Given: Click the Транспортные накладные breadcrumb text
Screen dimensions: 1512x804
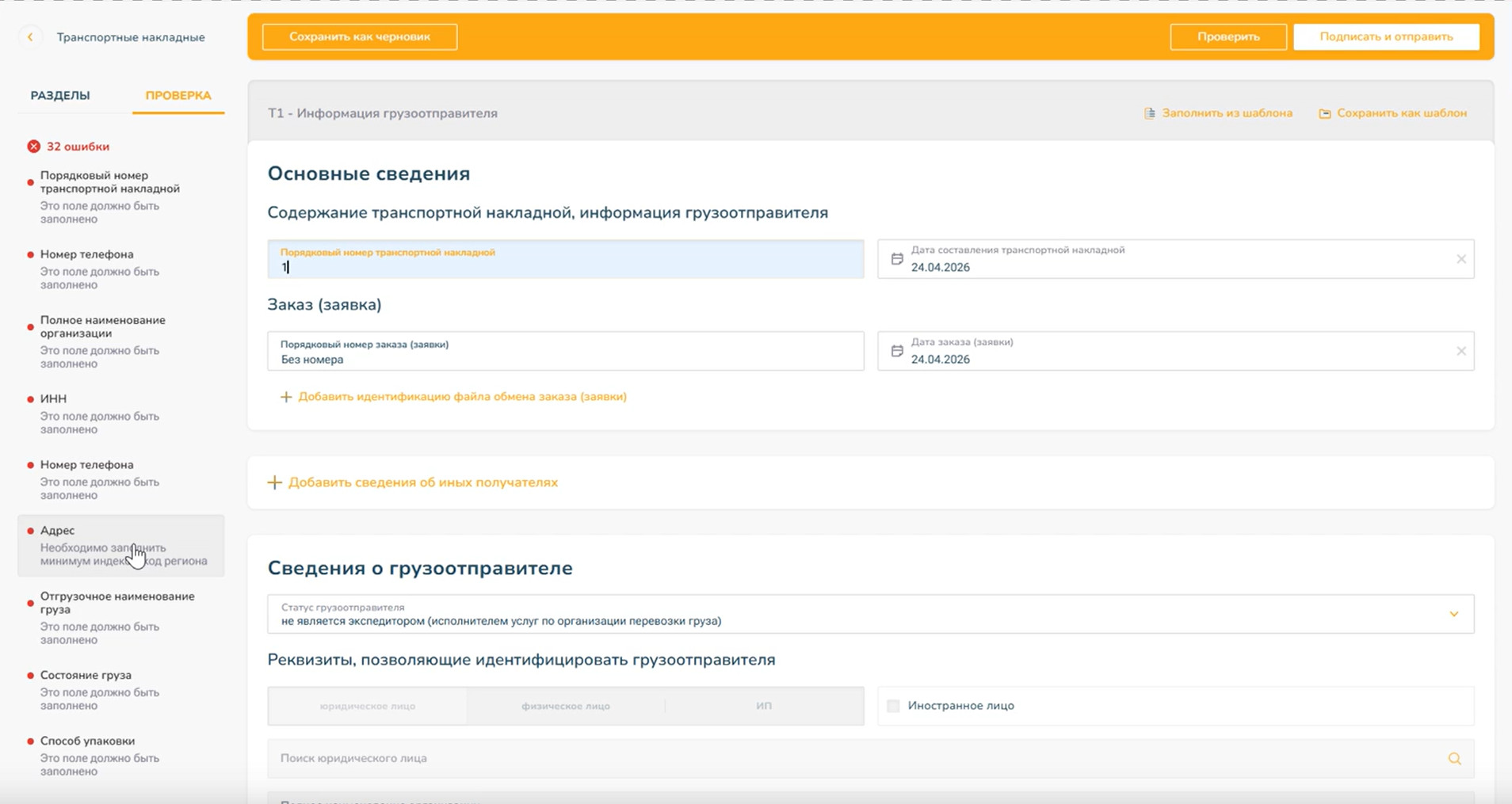Looking at the screenshot, I should [x=131, y=37].
